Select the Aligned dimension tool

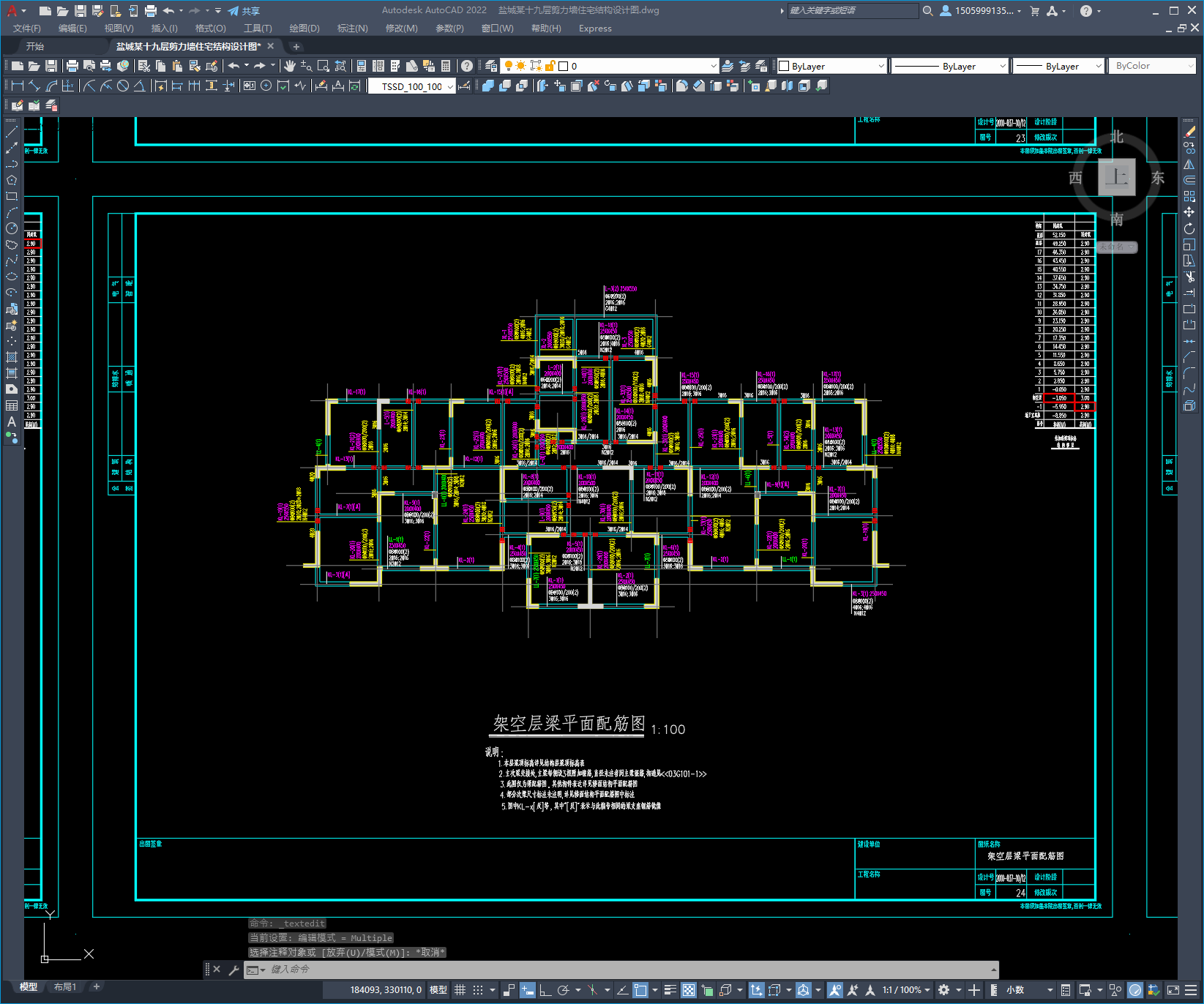pos(34,86)
